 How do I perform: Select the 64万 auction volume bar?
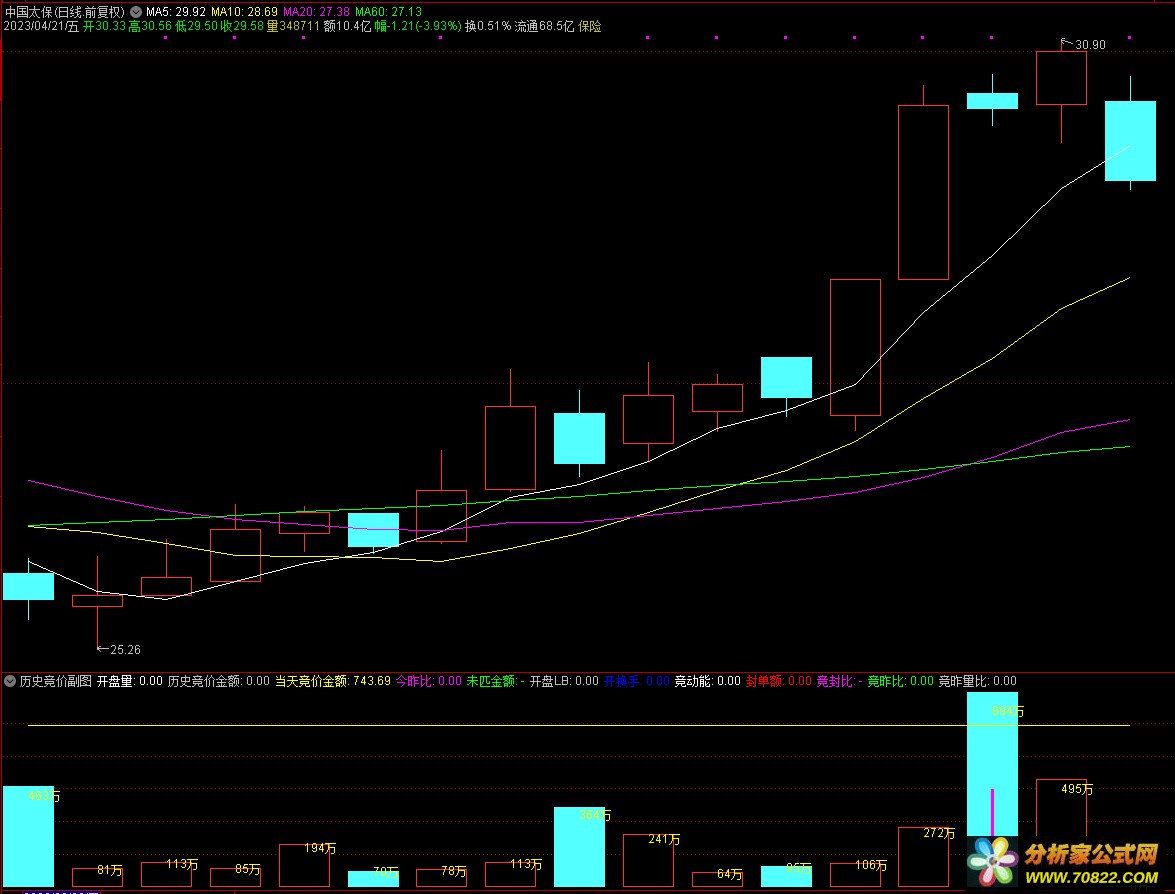[x=717, y=880]
